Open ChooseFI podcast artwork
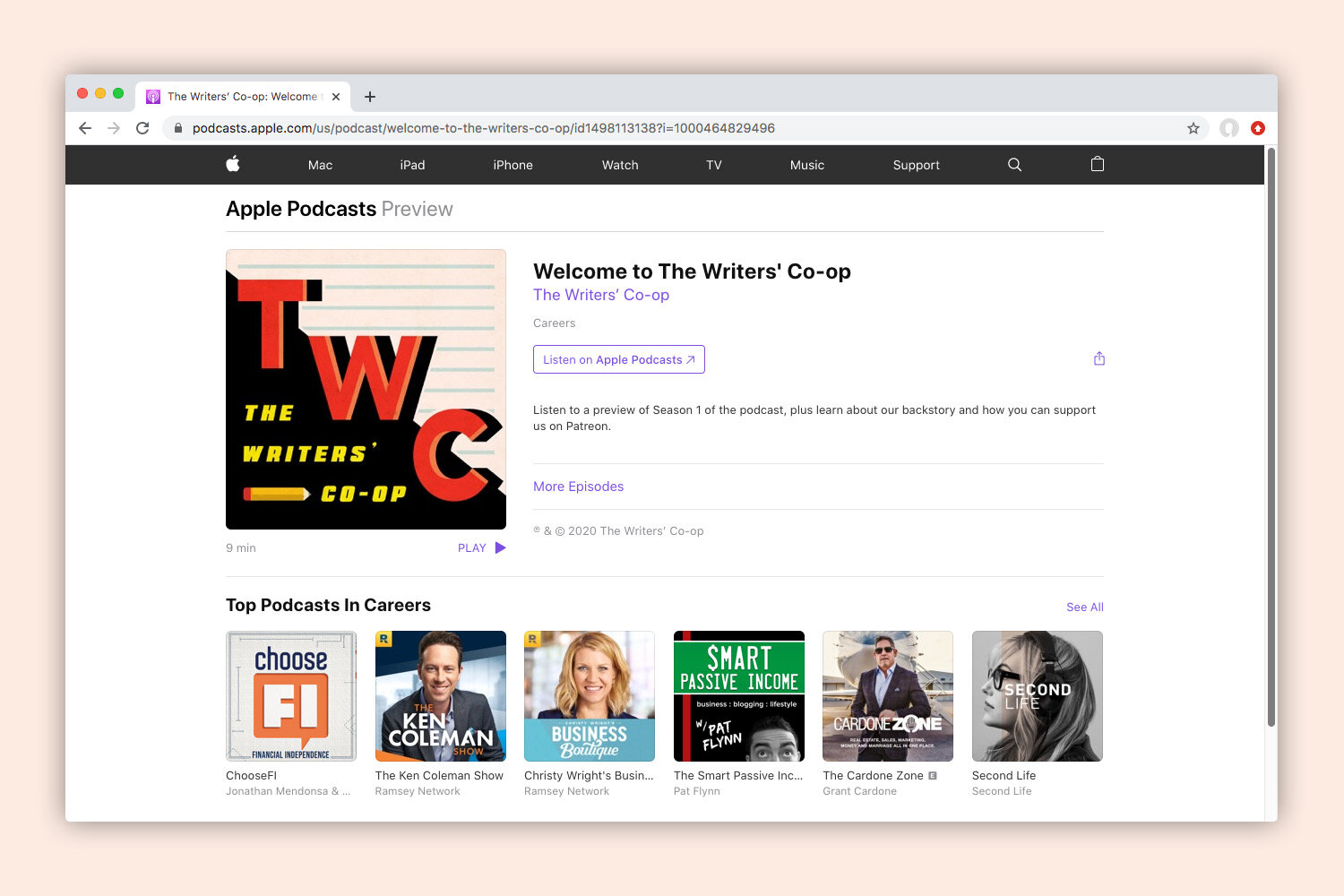The image size is (1344, 896). point(291,696)
